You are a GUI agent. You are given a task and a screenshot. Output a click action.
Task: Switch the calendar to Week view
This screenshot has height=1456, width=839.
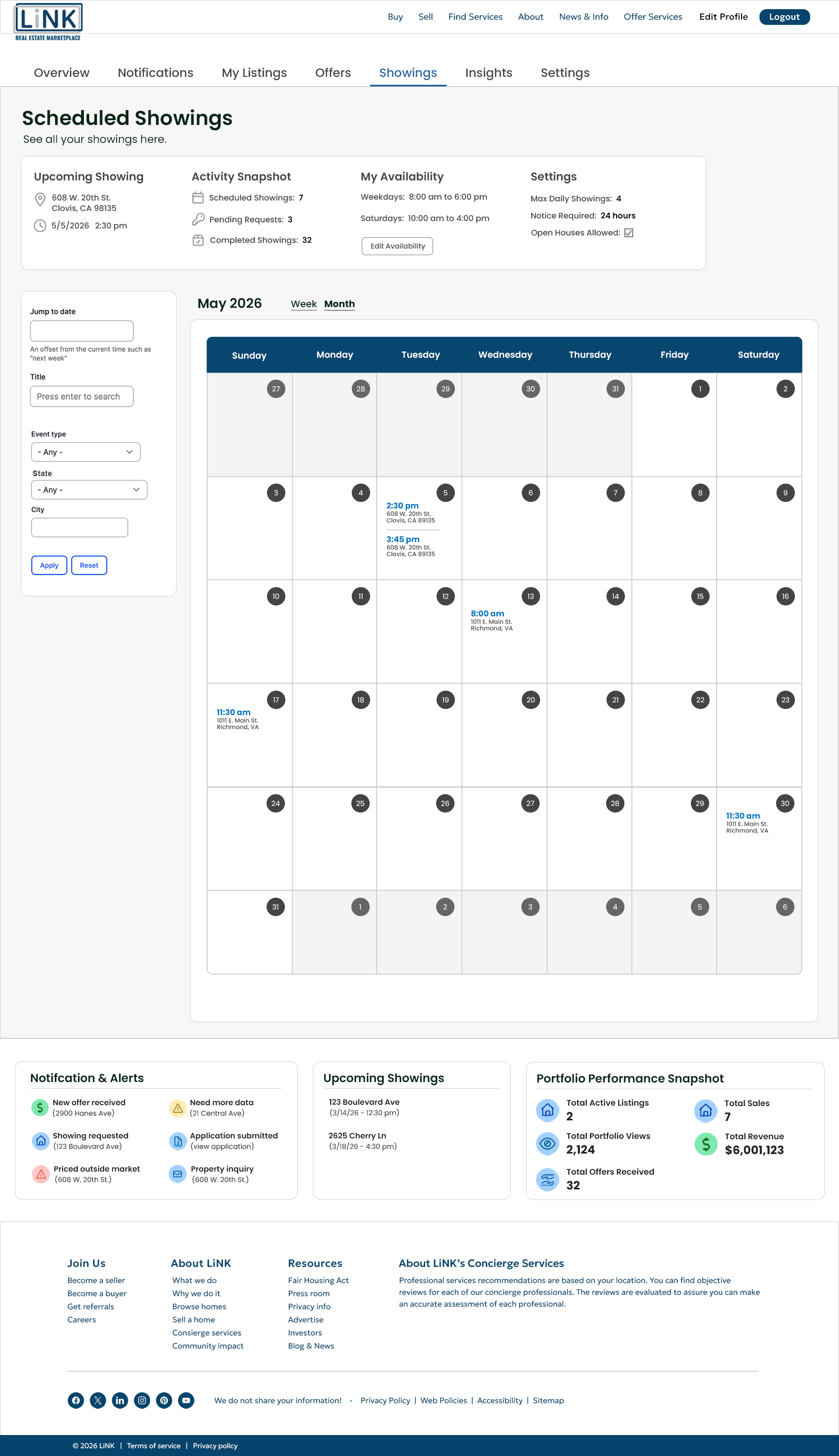point(304,304)
